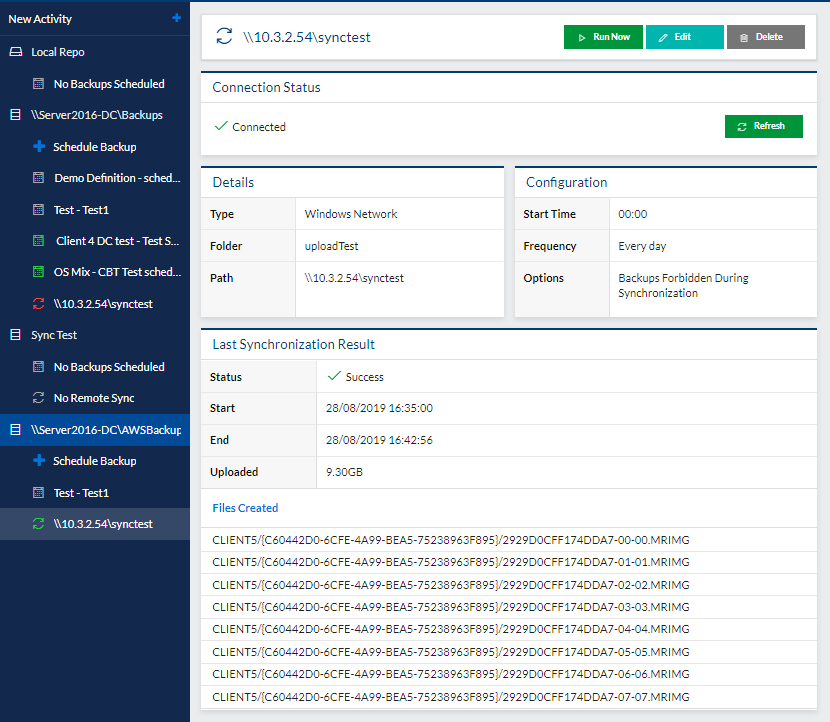The width and height of the screenshot is (830, 722).
Task: Click the Start value 28/08/2019 16:35:00
Action: [x=379, y=408]
